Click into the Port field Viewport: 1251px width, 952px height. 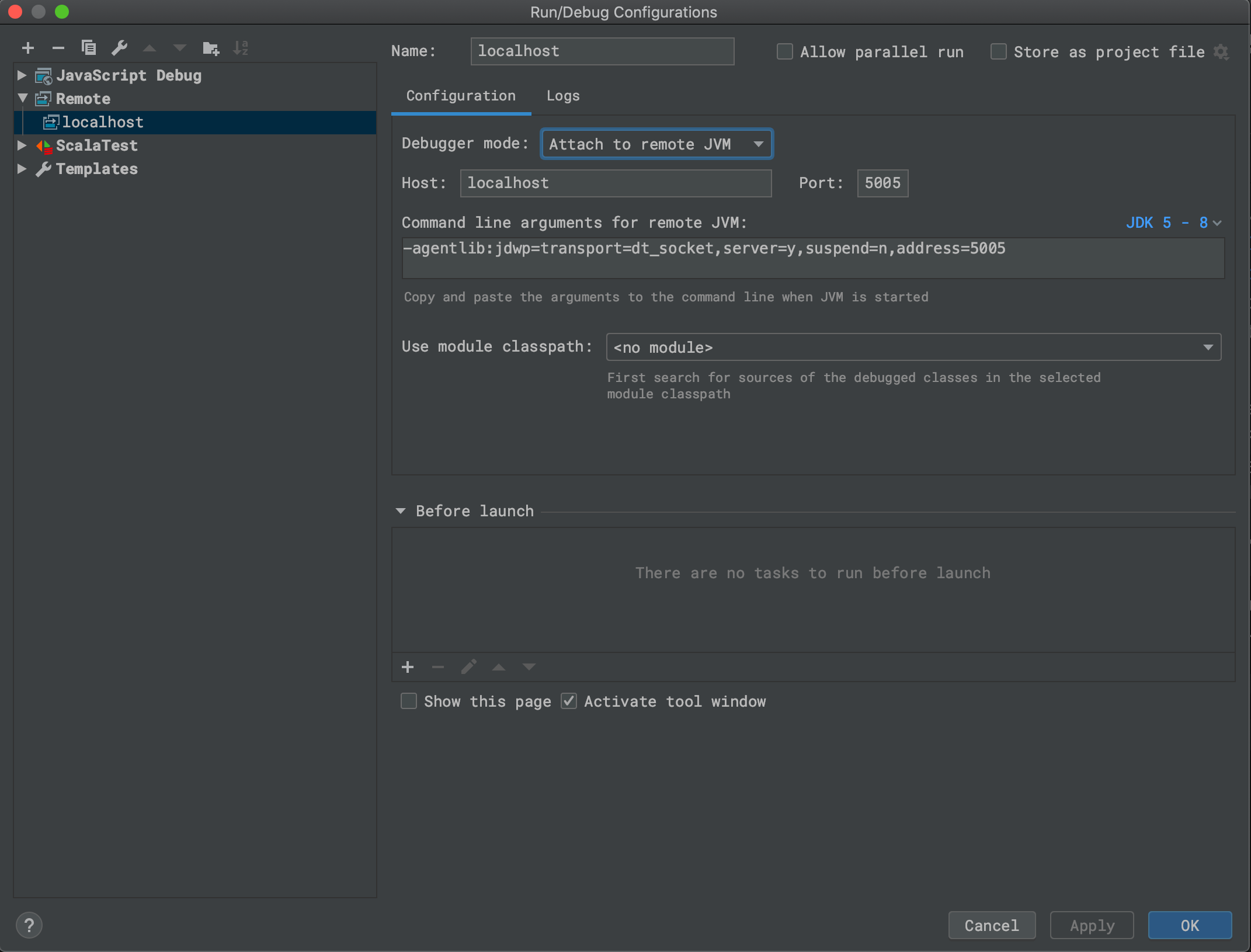pyautogui.click(x=882, y=183)
